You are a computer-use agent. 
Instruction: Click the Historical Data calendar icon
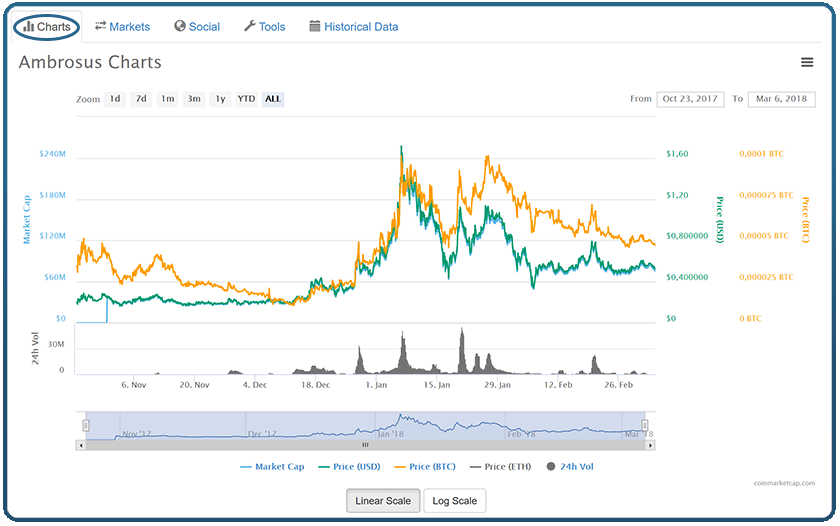tap(315, 26)
